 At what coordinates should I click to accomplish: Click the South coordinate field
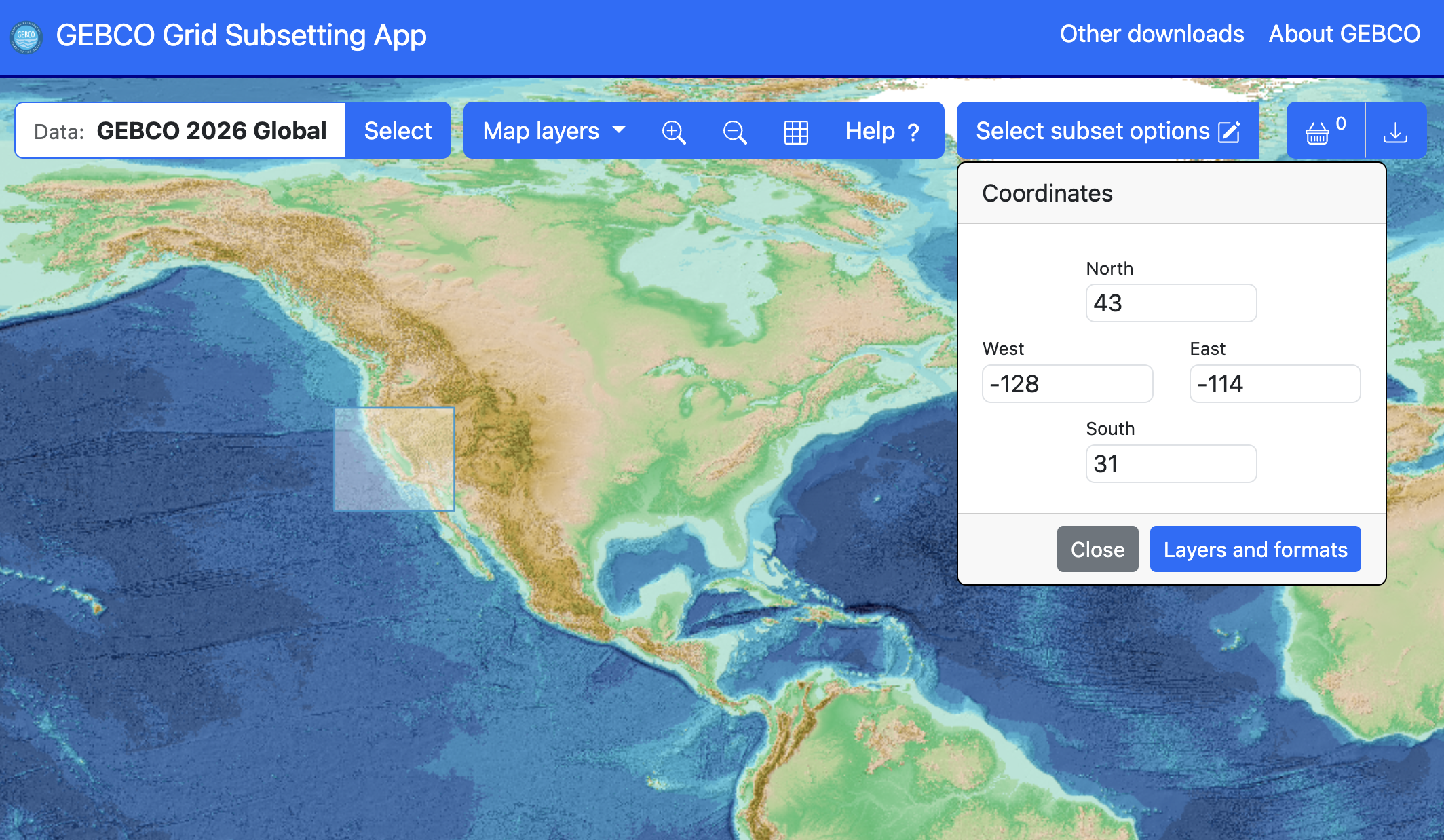click(x=1171, y=463)
